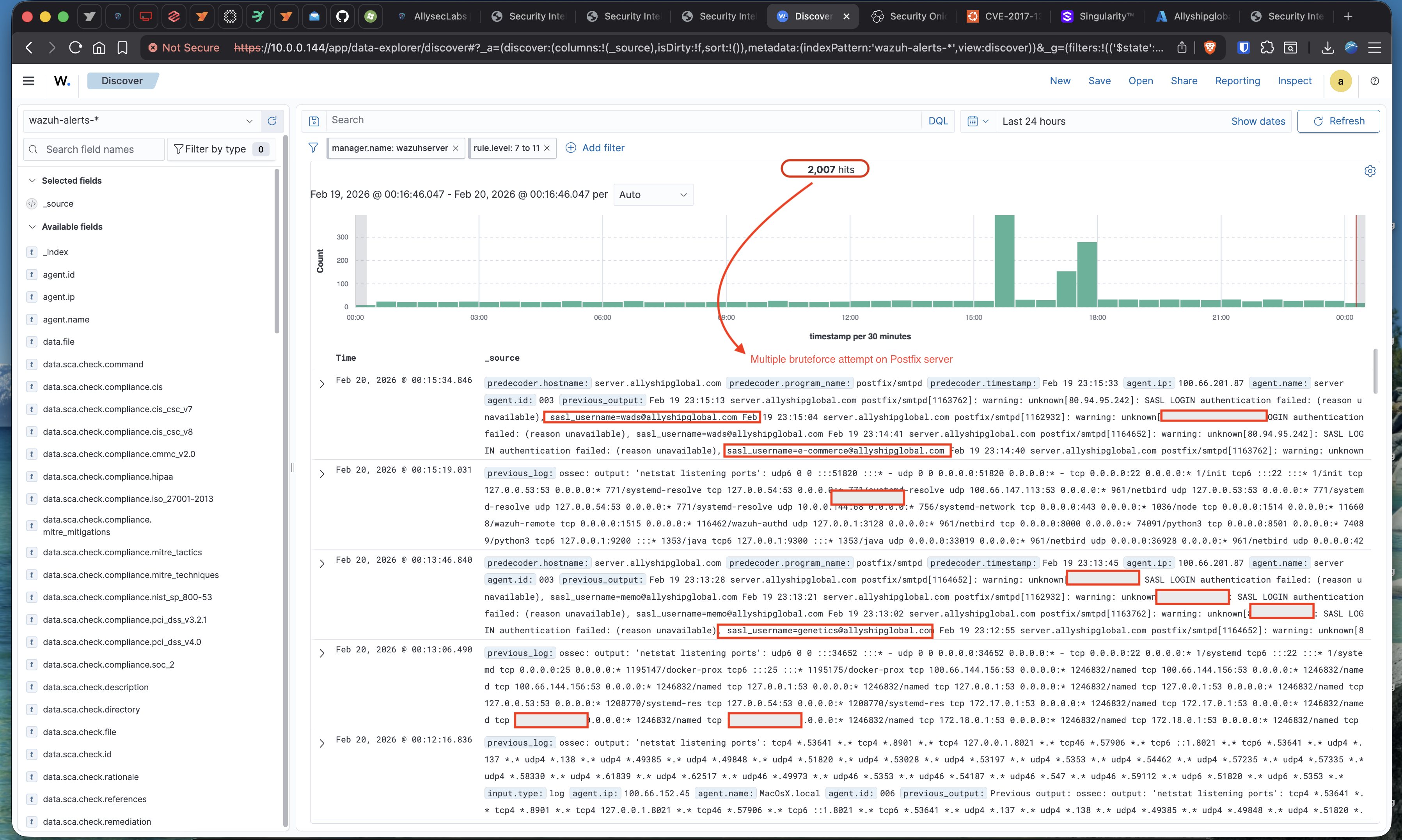The width and height of the screenshot is (1402, 840).
Task: Open the wazuh-alerts-* index pattern dropdown
Action: point(142,121)
